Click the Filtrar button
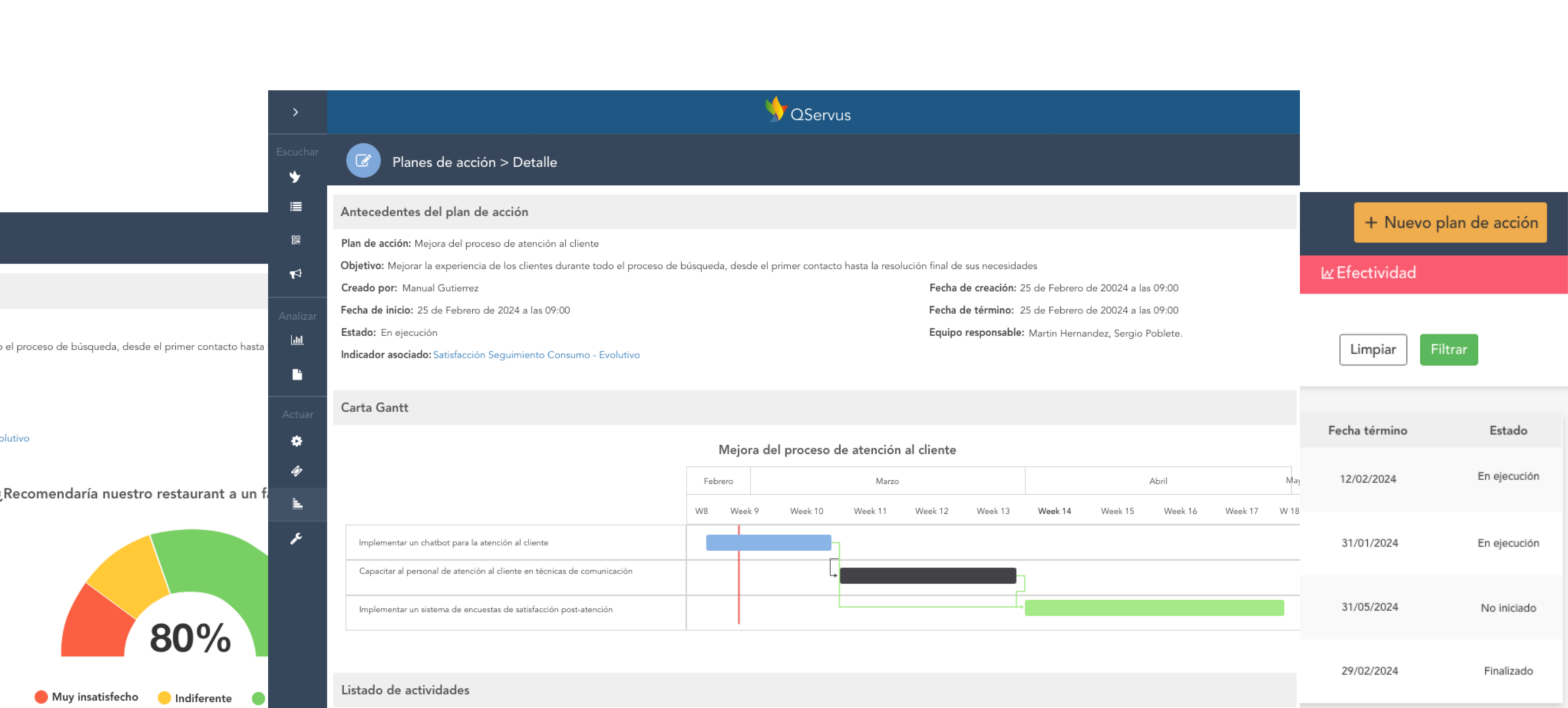1568x708 pixels. click(1449, 350)
